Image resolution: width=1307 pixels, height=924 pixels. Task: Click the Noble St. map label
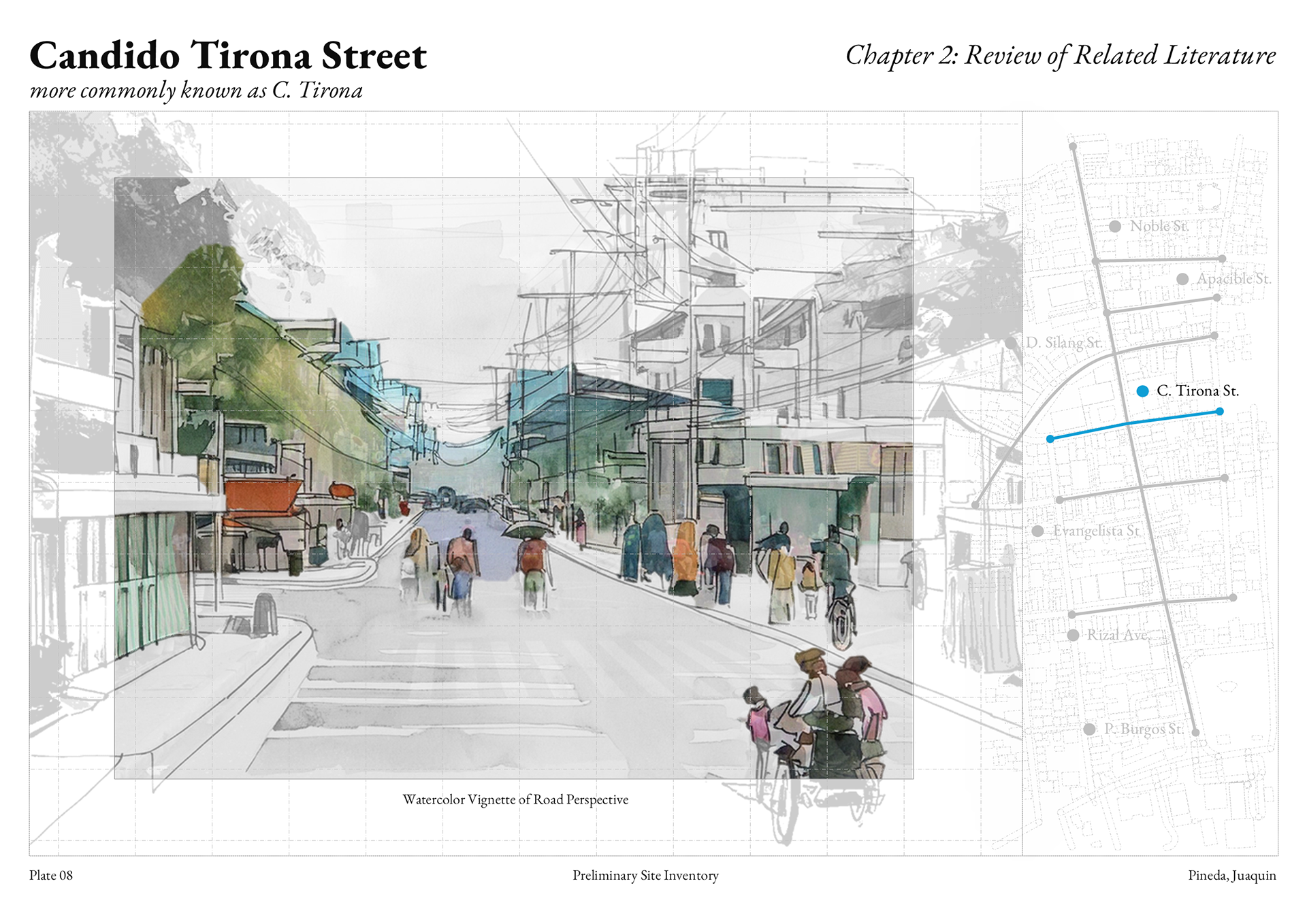pyautogui.click(x=1159, y=226)
